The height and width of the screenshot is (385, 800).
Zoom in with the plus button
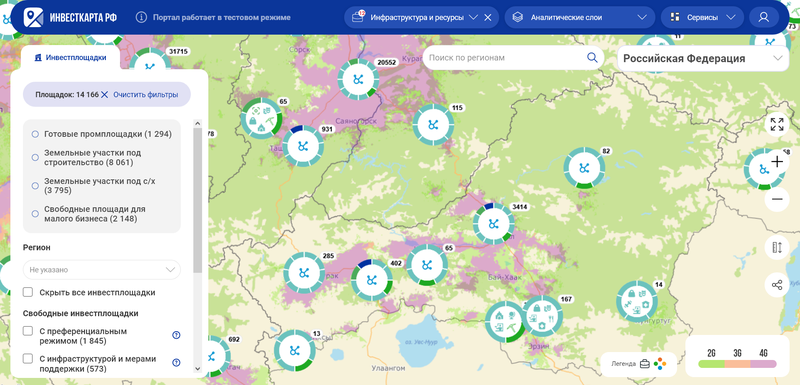click(x=777, y=162)
